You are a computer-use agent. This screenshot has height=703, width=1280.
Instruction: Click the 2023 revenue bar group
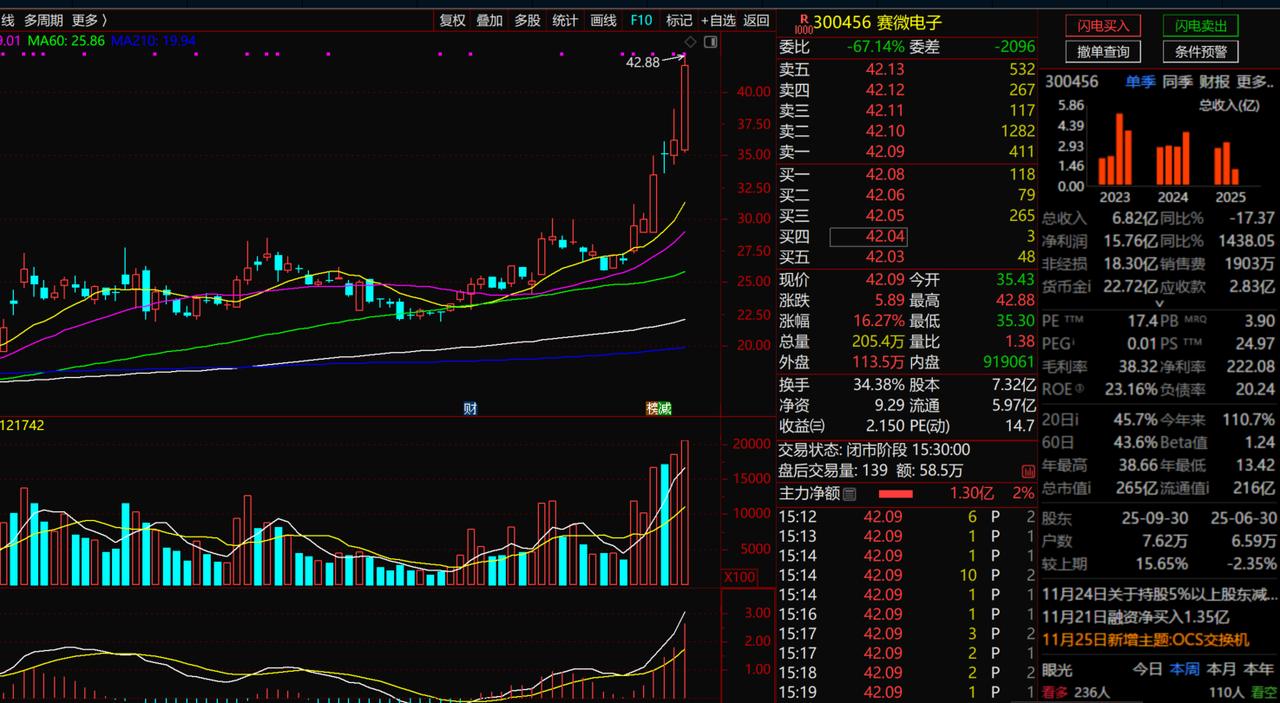[x=1115, y=150]
